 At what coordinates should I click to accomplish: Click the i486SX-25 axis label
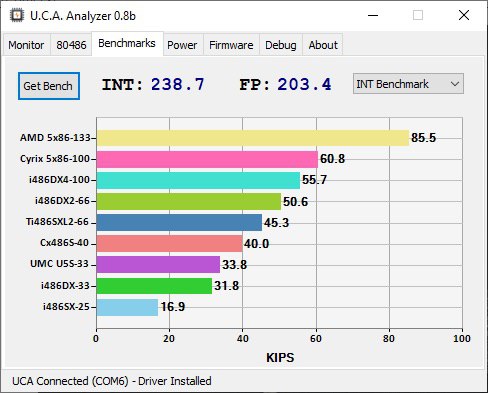click(x=66, y=306)
